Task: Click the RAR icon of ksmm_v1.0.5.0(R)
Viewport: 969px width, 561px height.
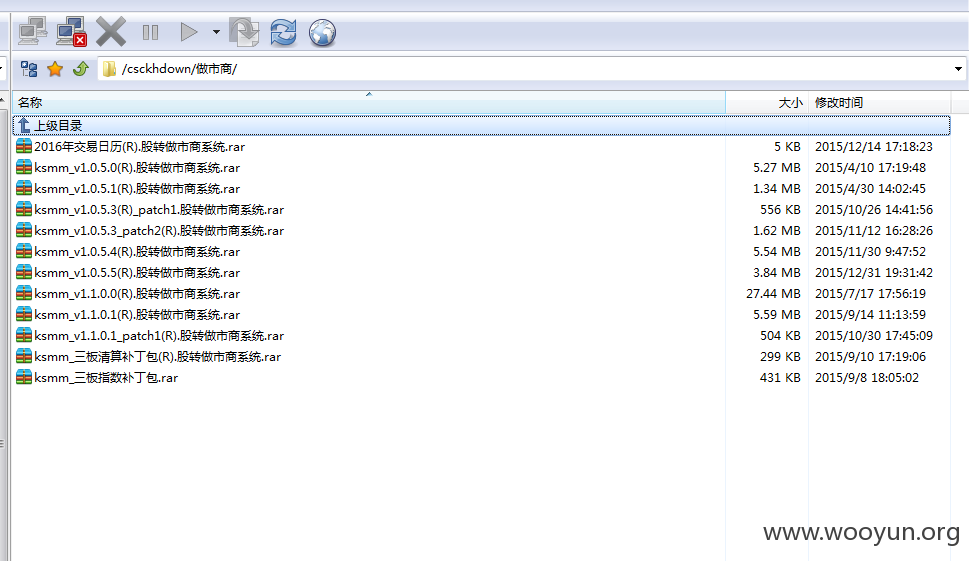Action: click(24, 167)
